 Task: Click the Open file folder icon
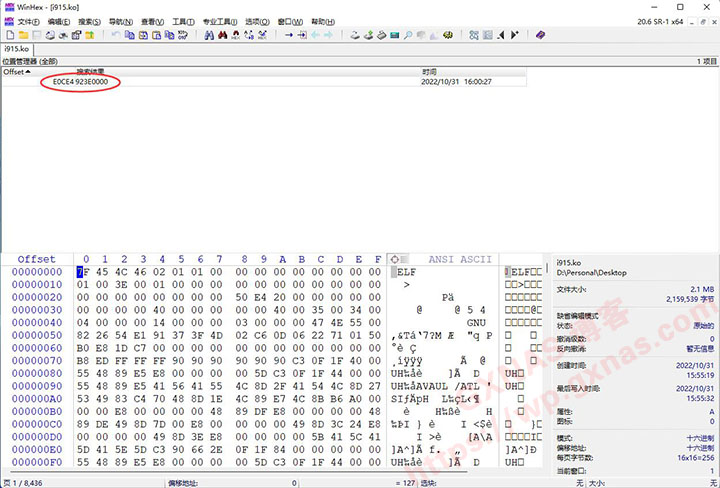(22, 35)
